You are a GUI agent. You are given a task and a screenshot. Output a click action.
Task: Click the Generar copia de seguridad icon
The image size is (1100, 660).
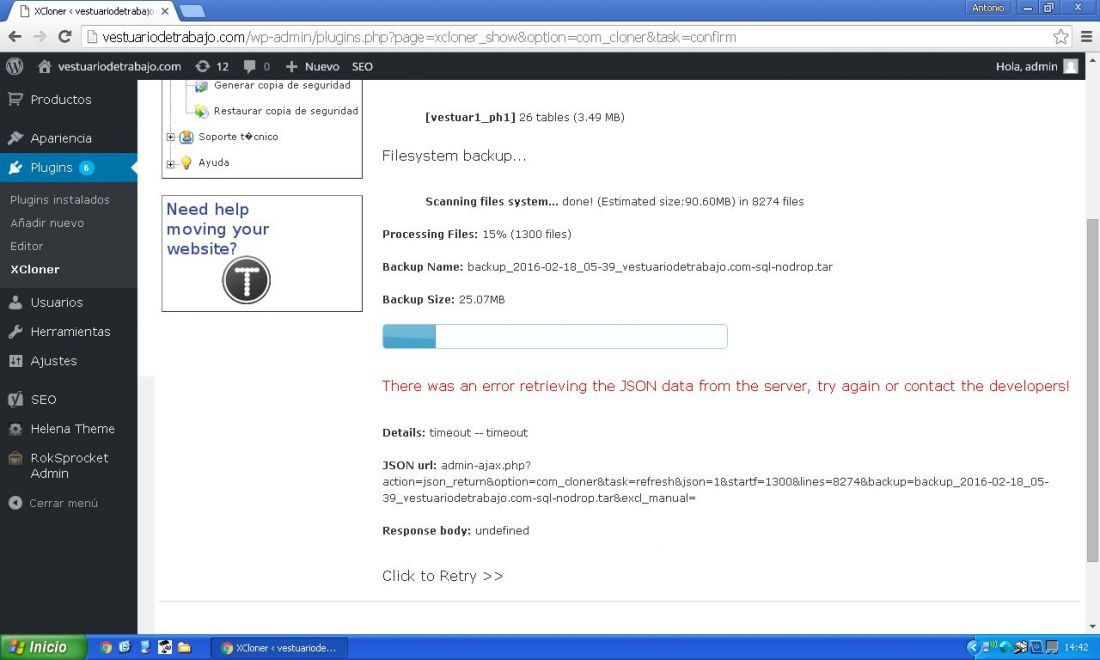point(201,86)
